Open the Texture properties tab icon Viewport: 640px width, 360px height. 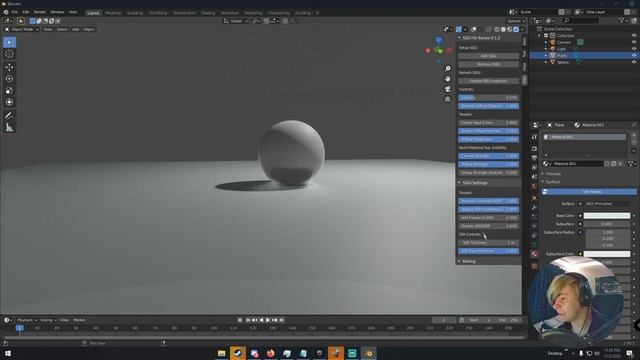click(534, 266)
